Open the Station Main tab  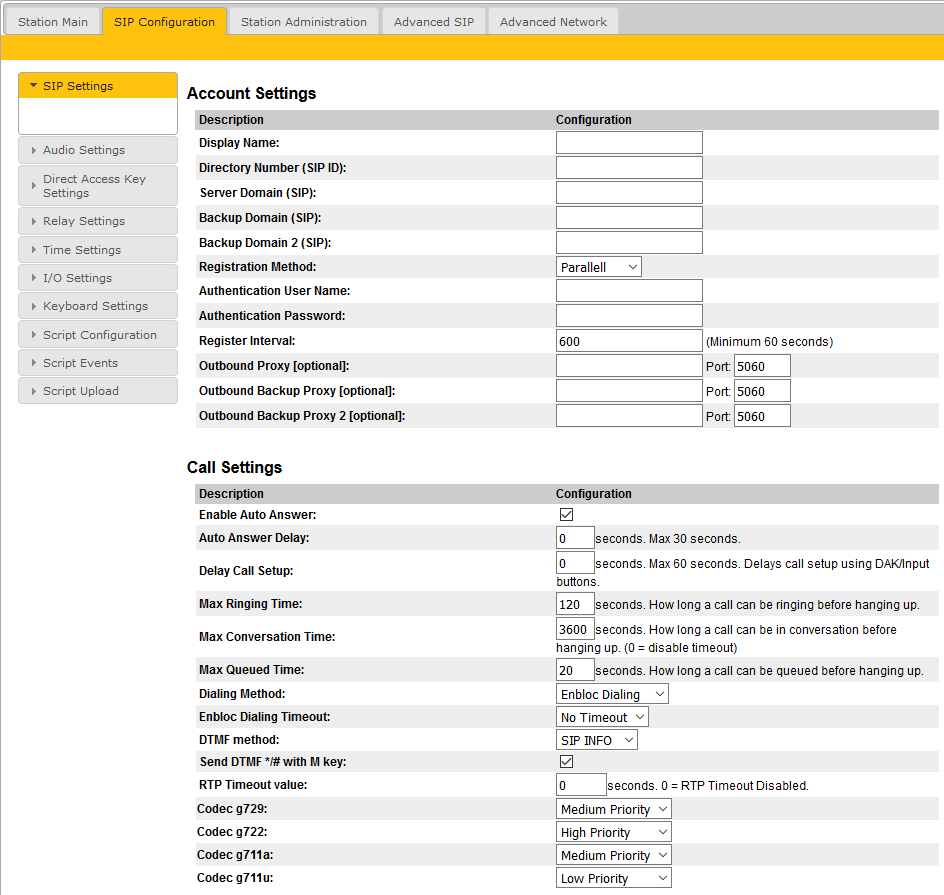pyautogui.click(x=52, y=22)
